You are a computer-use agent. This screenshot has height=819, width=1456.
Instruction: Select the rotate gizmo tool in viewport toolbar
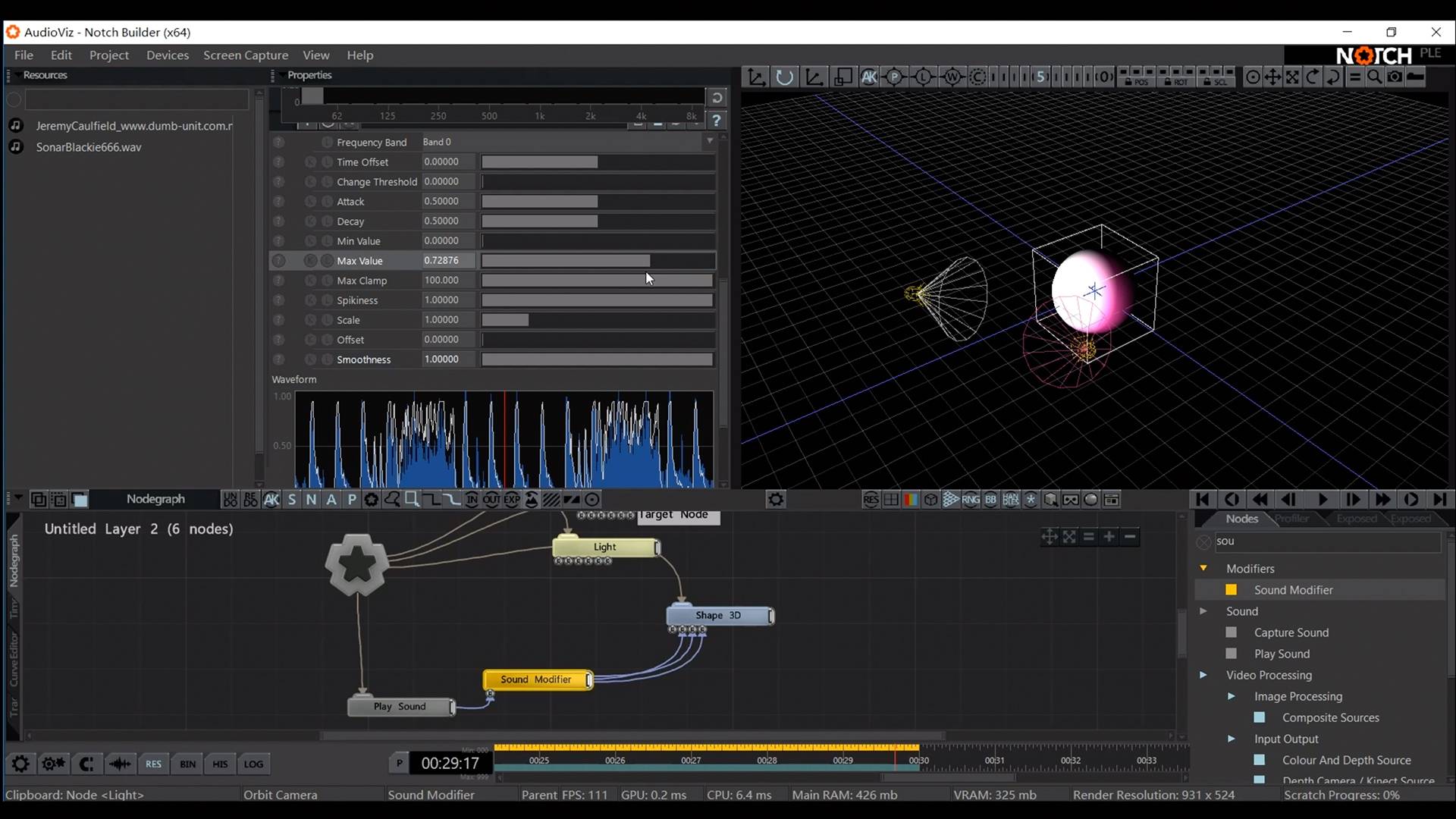click(785, 77)
